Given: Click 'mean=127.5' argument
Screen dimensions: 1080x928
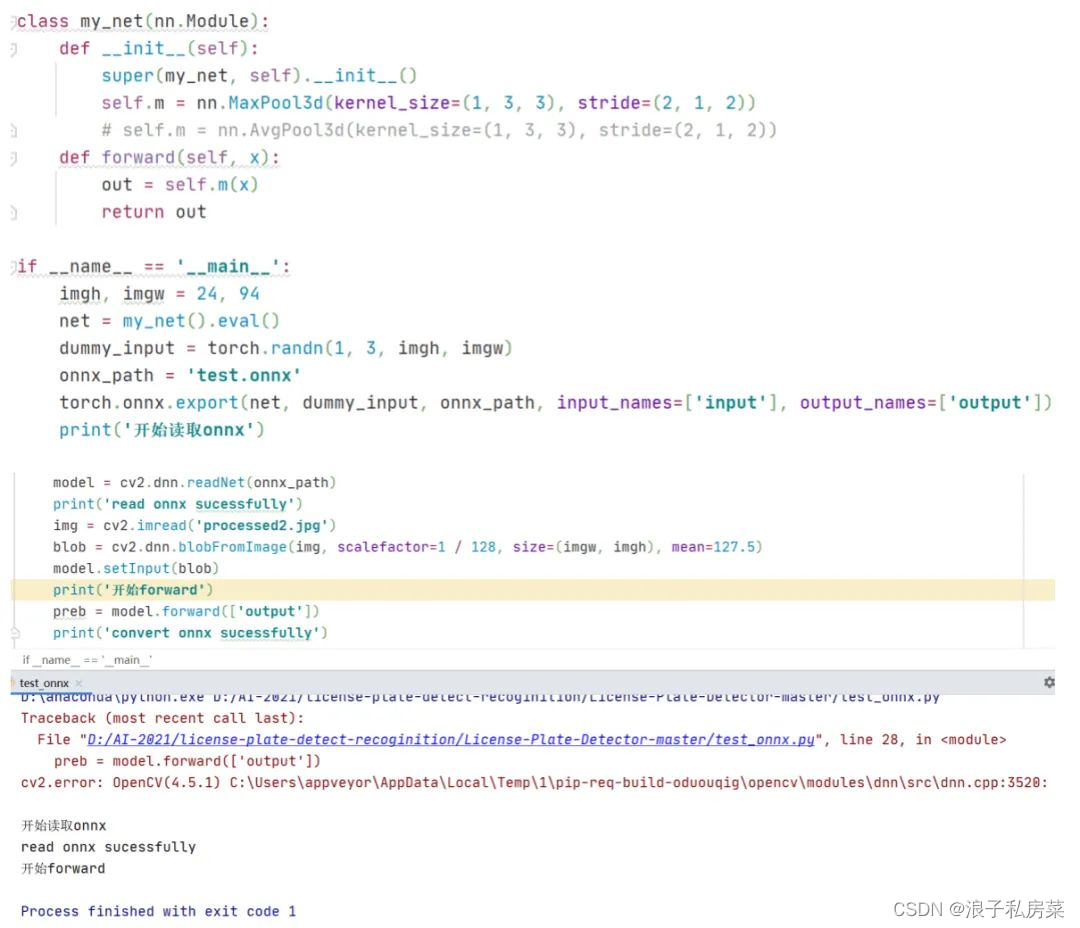Looking at the screenshot, I should coord(713,547).
